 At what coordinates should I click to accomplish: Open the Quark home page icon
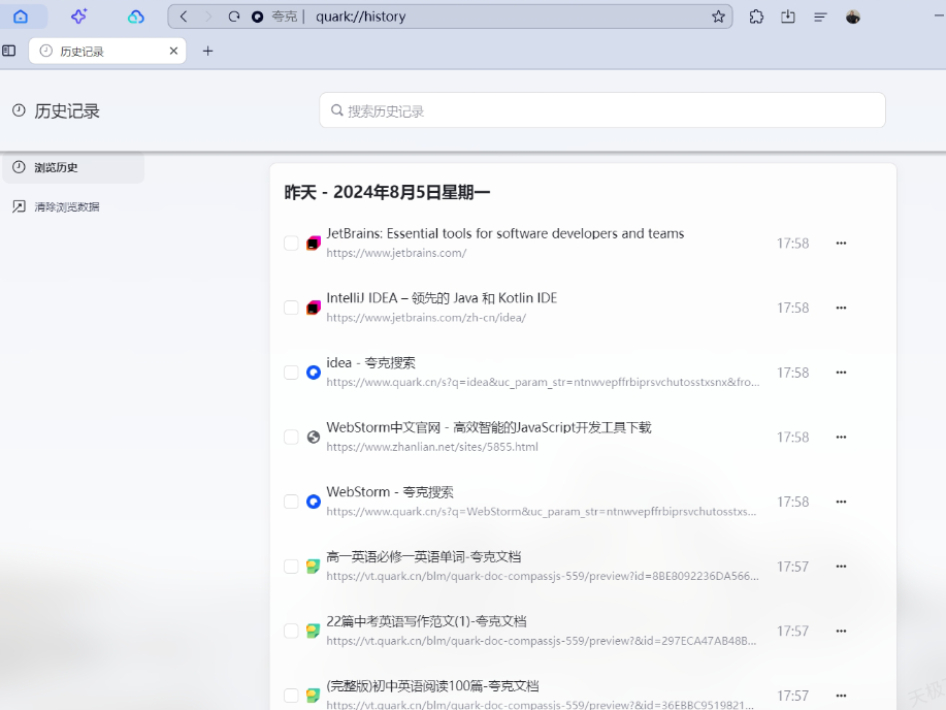pos(21,16)
